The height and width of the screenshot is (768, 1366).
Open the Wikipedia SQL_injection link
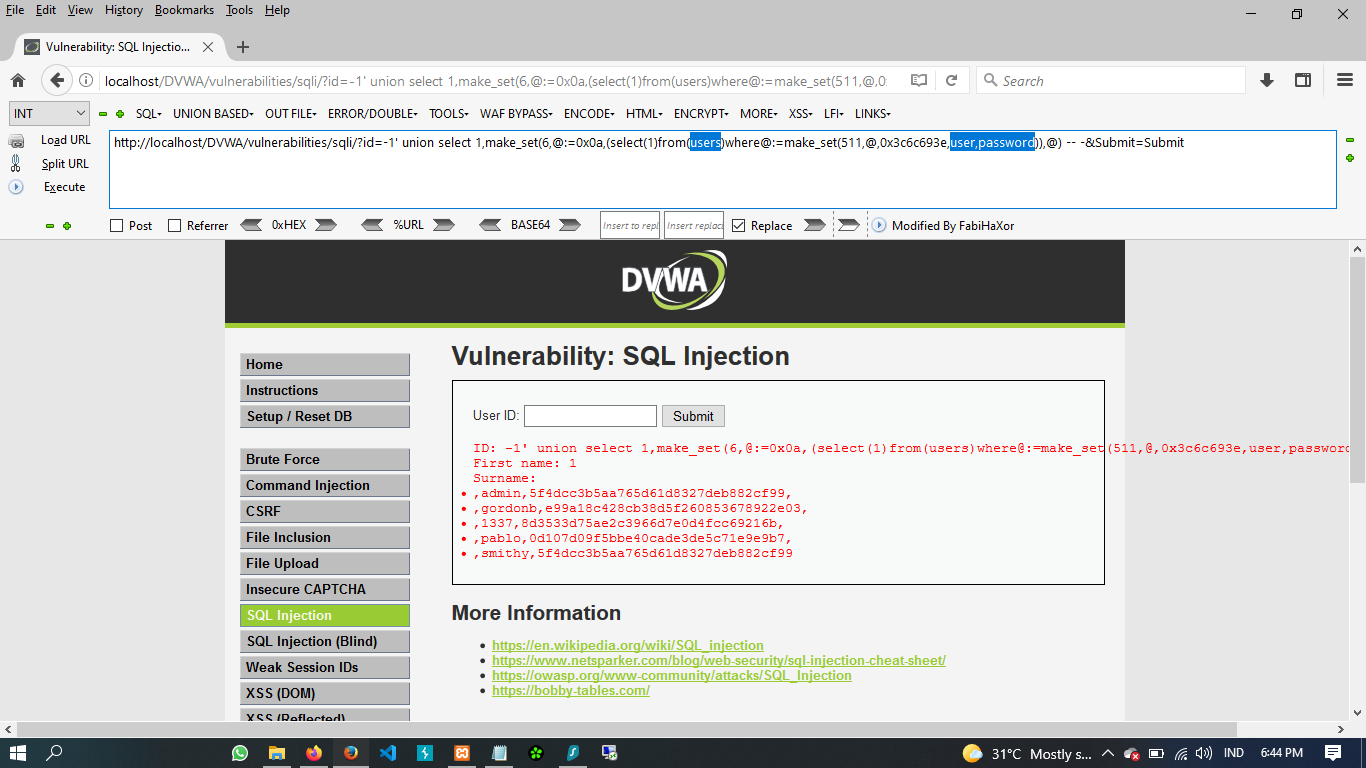(x=627, y=645)
